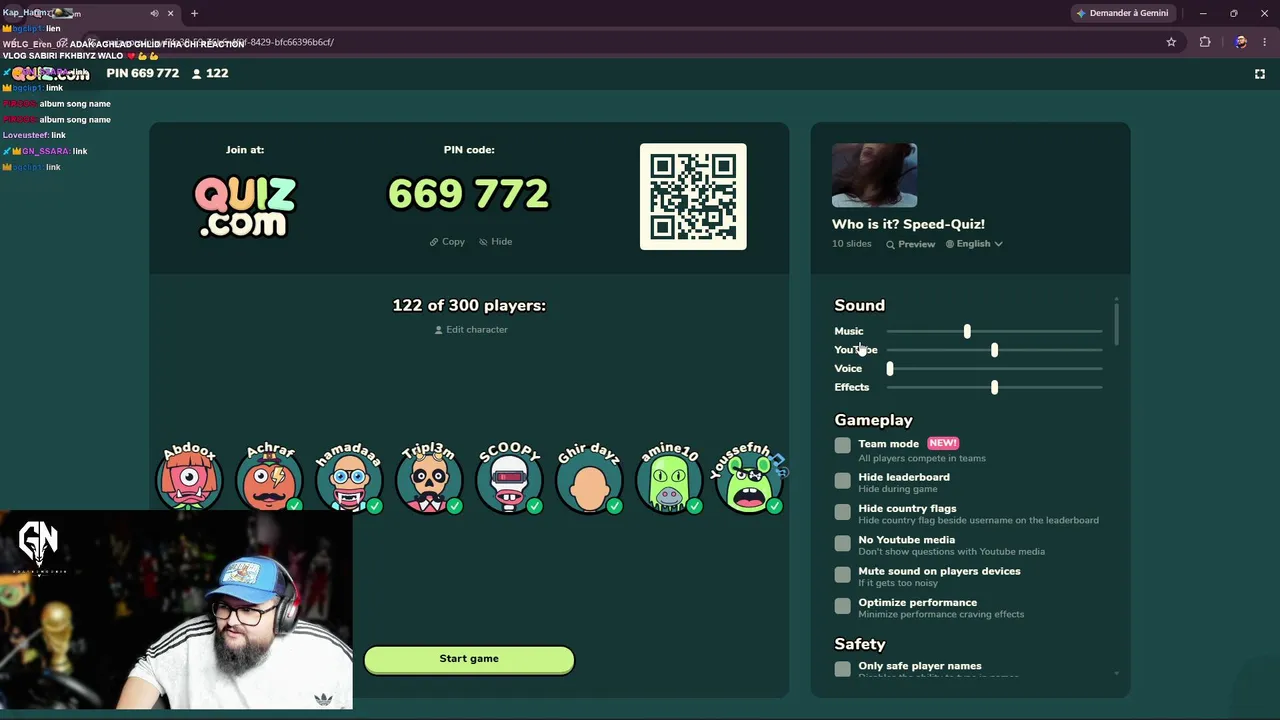Click the Youtube volume slider handle
This screenshot has width=1280, height=720.
click(x=994, y=350)
